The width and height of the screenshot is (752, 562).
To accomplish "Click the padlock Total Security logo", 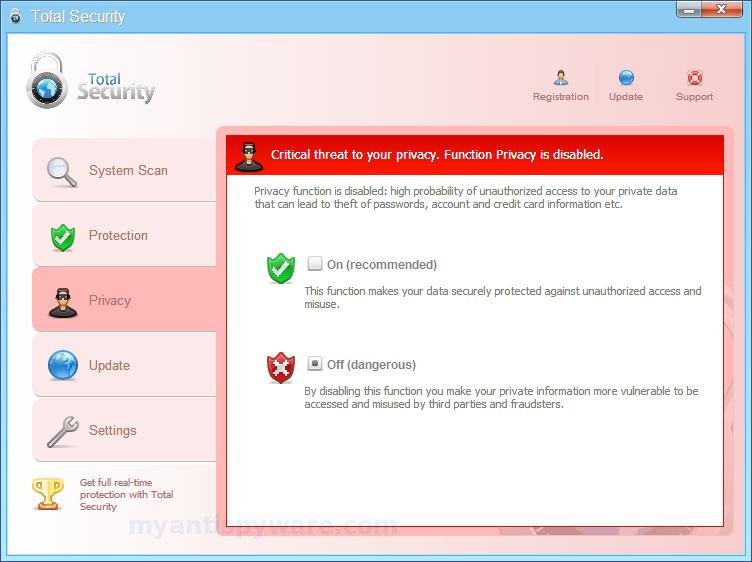I will (x=47, y=81).
